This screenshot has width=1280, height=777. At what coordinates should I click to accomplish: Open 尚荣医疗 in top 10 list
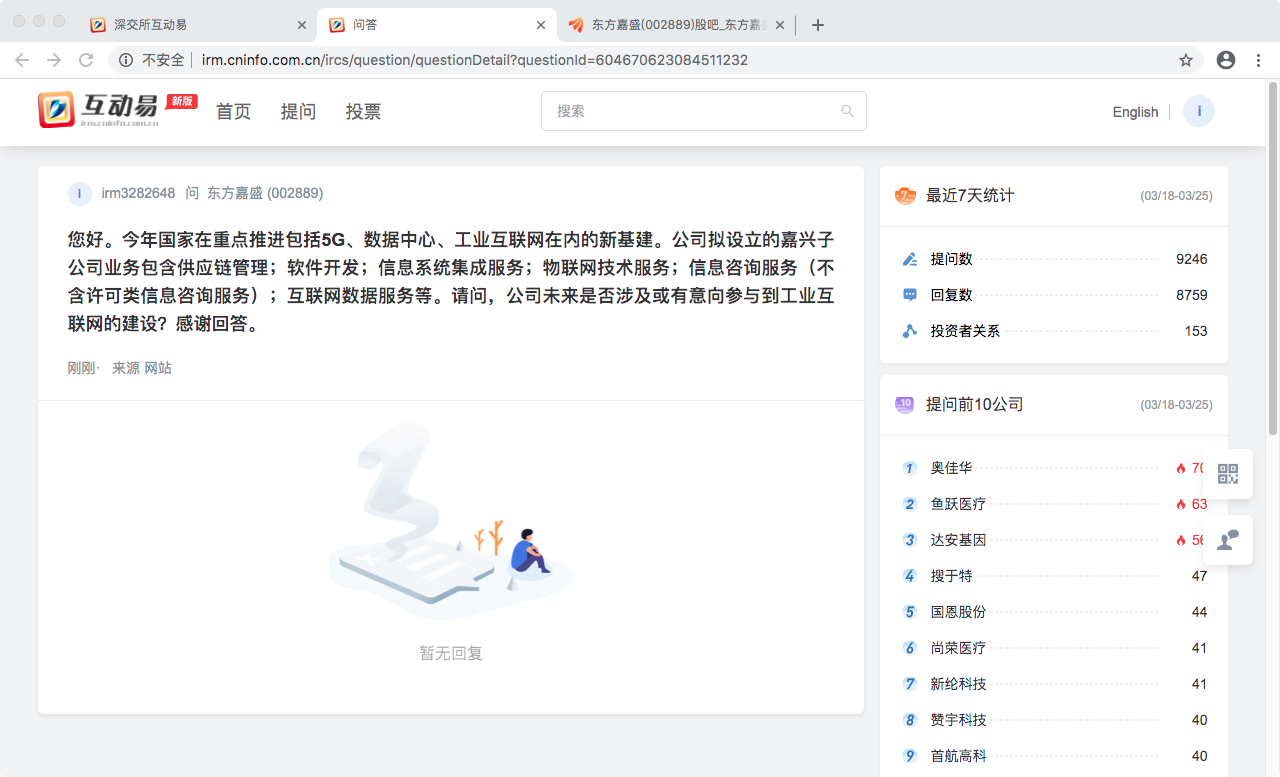click(x=959, y=648)
